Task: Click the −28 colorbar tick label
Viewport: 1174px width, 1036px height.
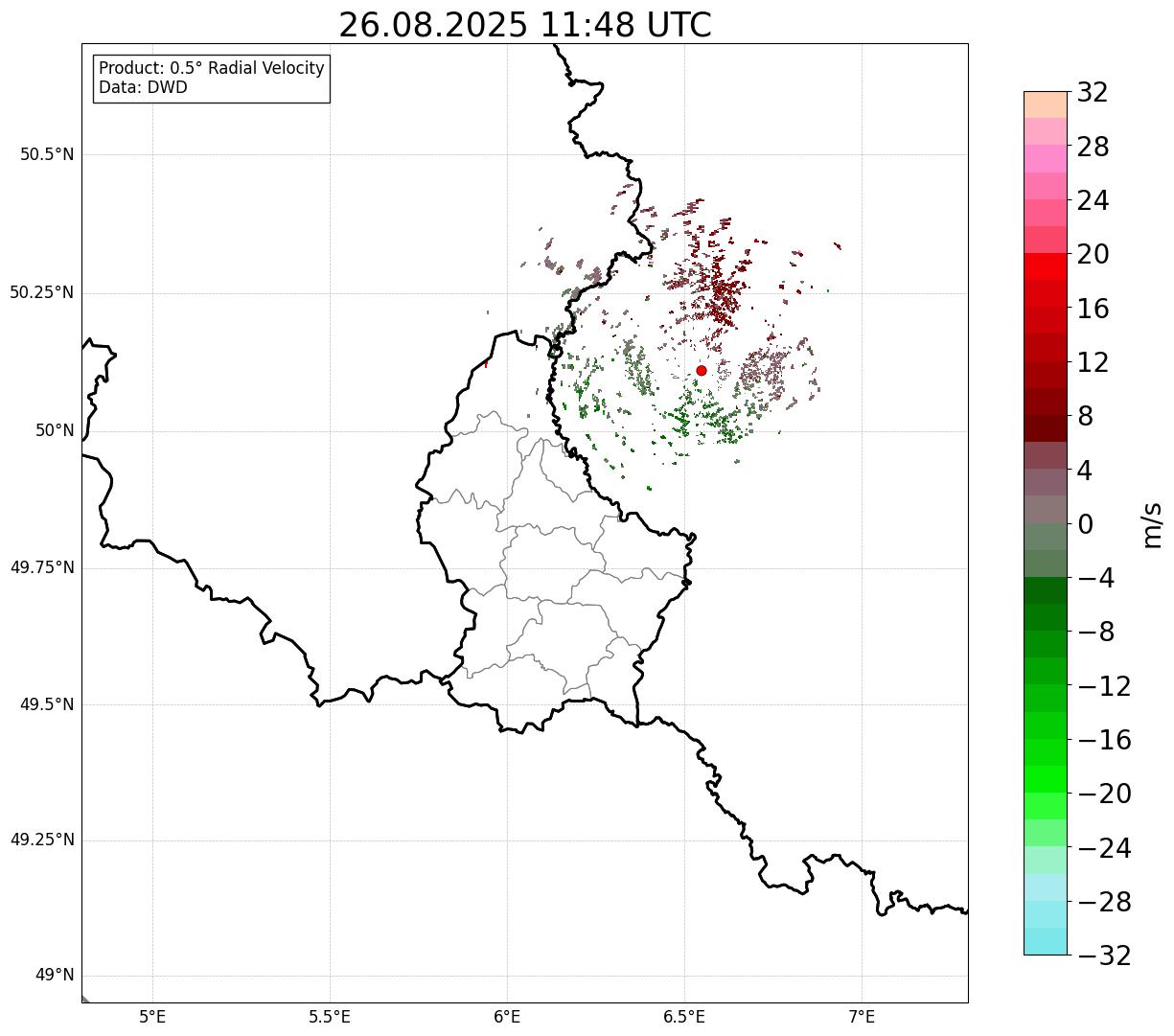Action: 1103,902
